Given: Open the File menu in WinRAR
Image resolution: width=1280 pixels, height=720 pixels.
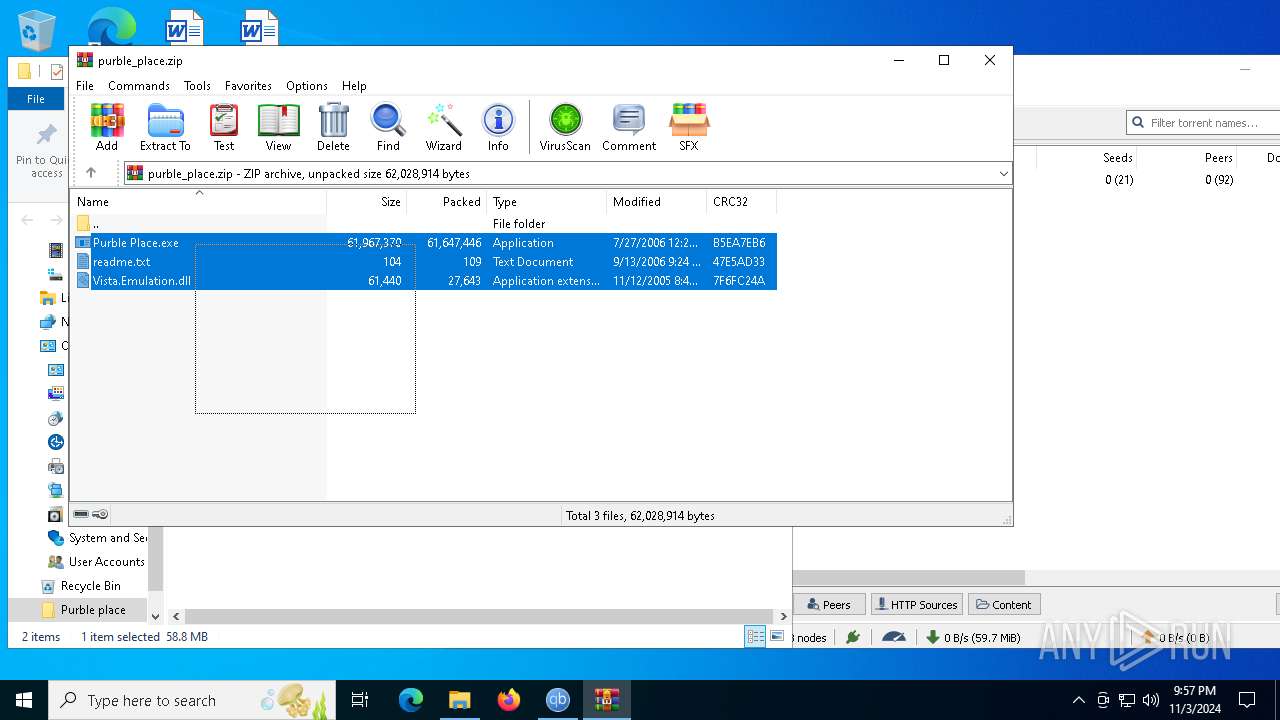Looking at the screenshot, I should [85, 86].
